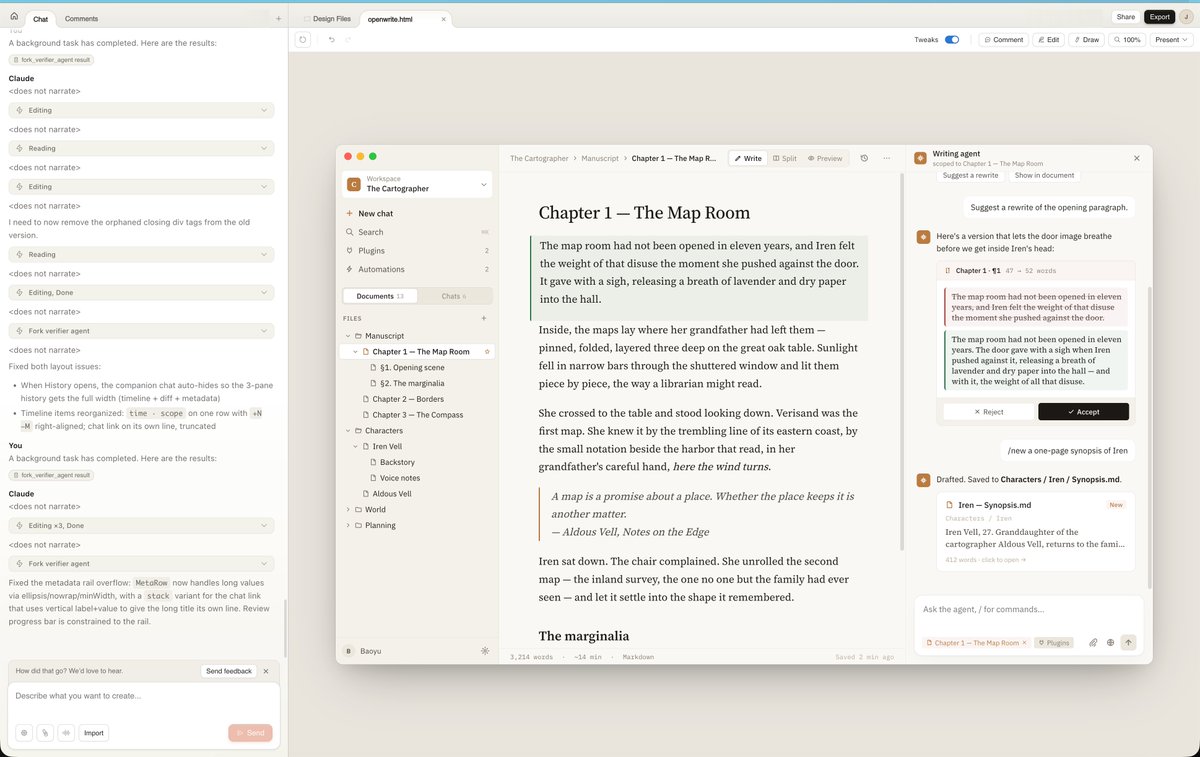
Task: Click the Ask the agent input field
Action: (1029, 609)
